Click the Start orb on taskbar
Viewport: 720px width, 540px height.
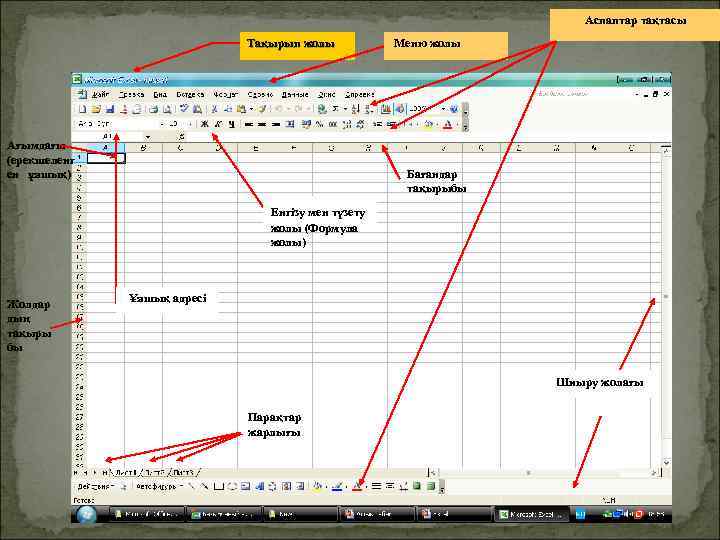point(86,515)
